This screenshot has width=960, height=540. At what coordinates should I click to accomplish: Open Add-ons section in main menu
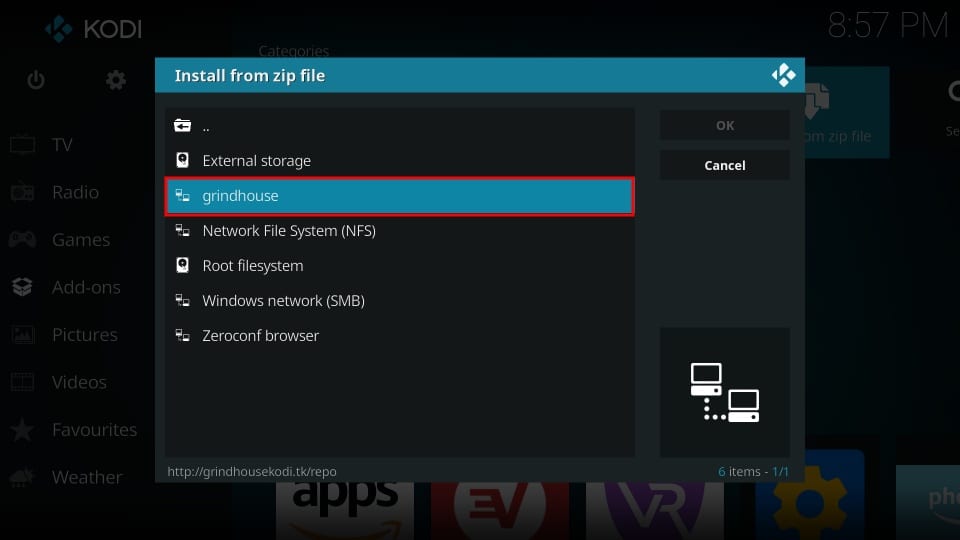click(x=86, y=287)
